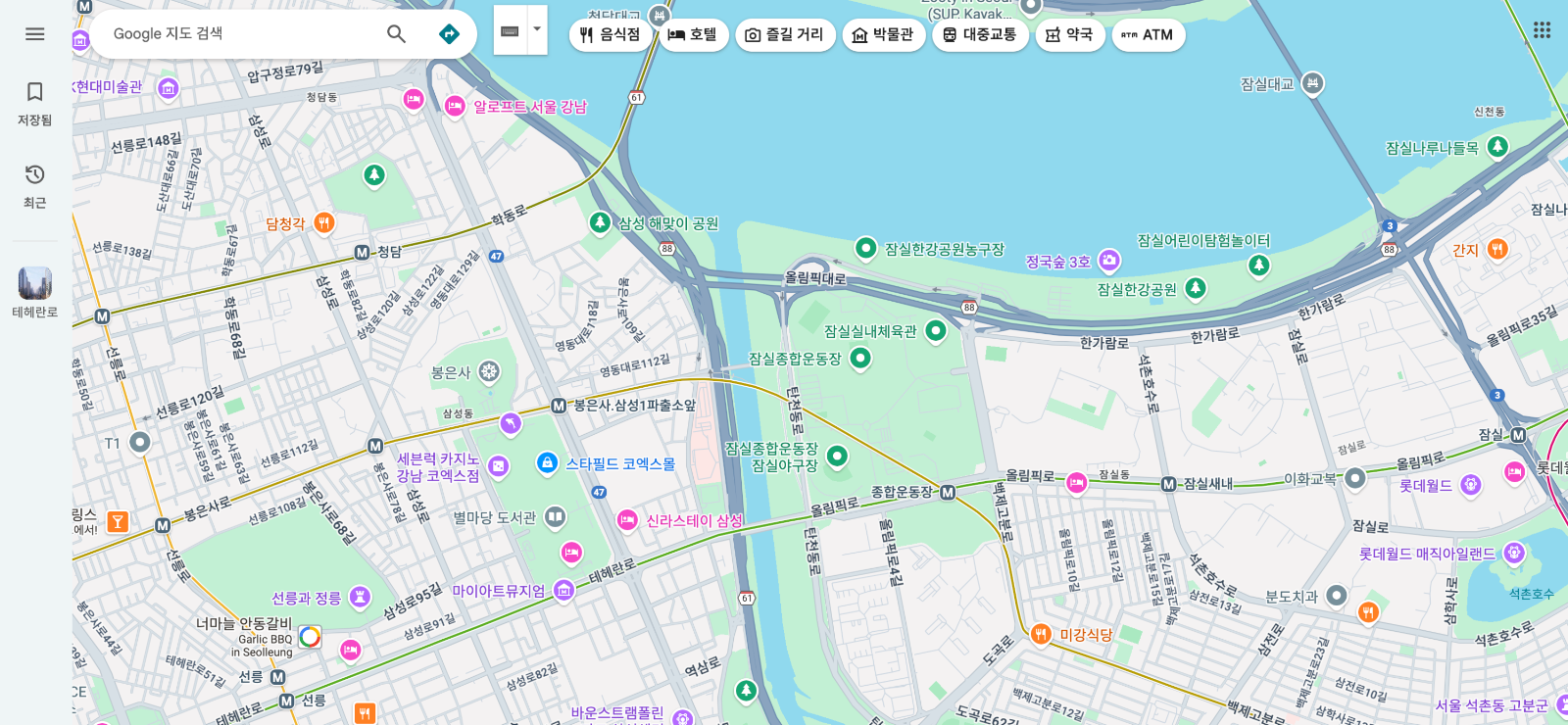This screenshot has width=1568, height=725.
Task: Open the main hamburger menu
Action: (35, 34)
